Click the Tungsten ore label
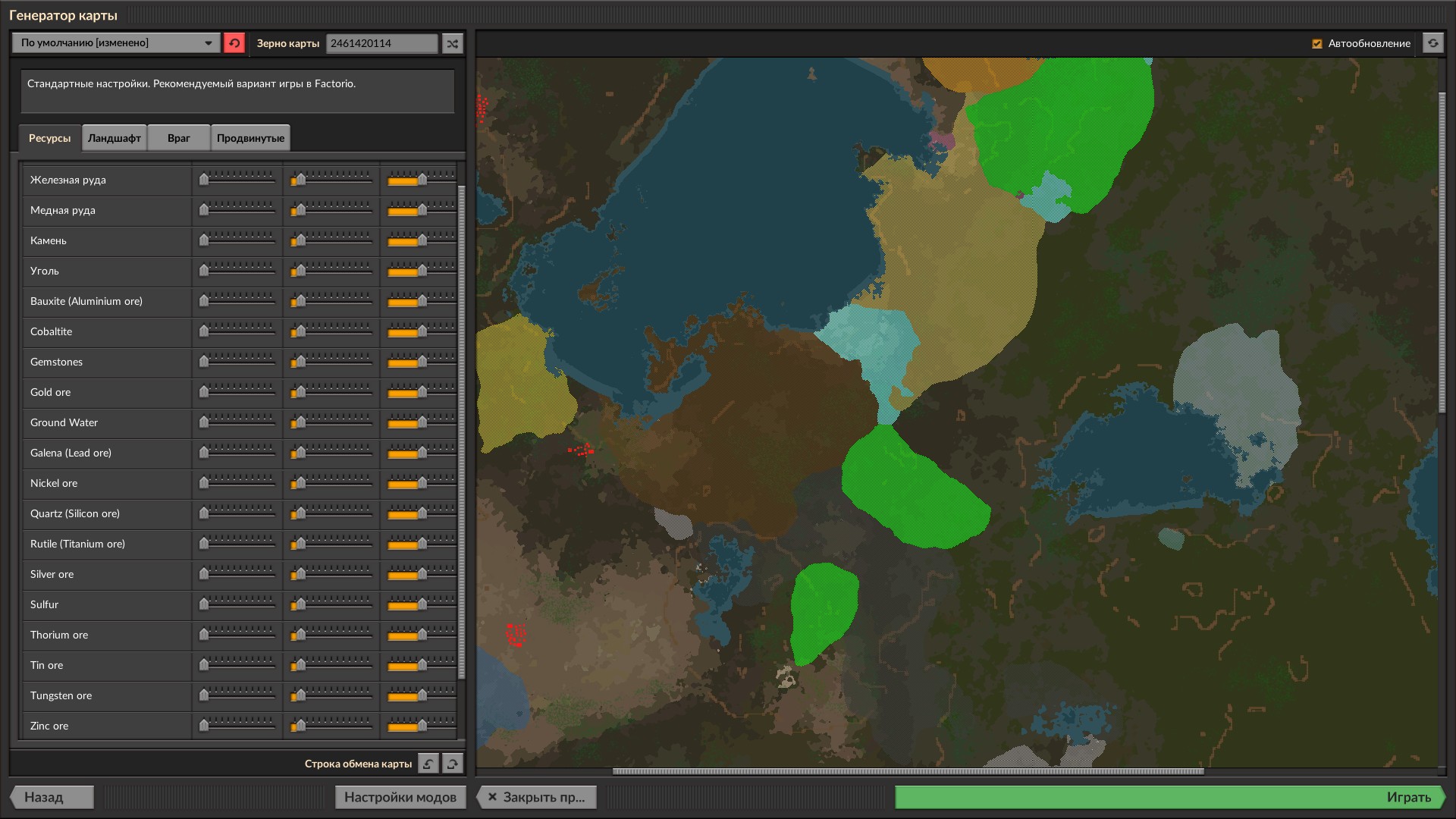 coord(61,695)
